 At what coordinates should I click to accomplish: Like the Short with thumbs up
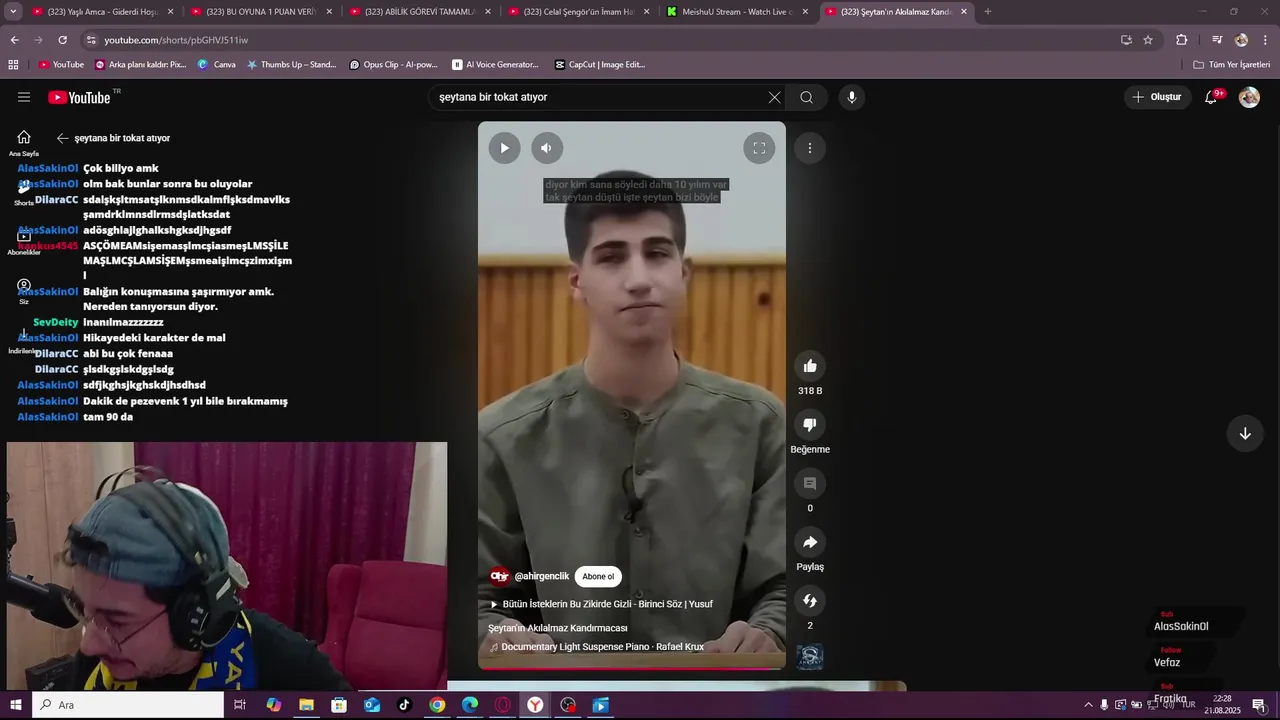click(x=810, y=366)
